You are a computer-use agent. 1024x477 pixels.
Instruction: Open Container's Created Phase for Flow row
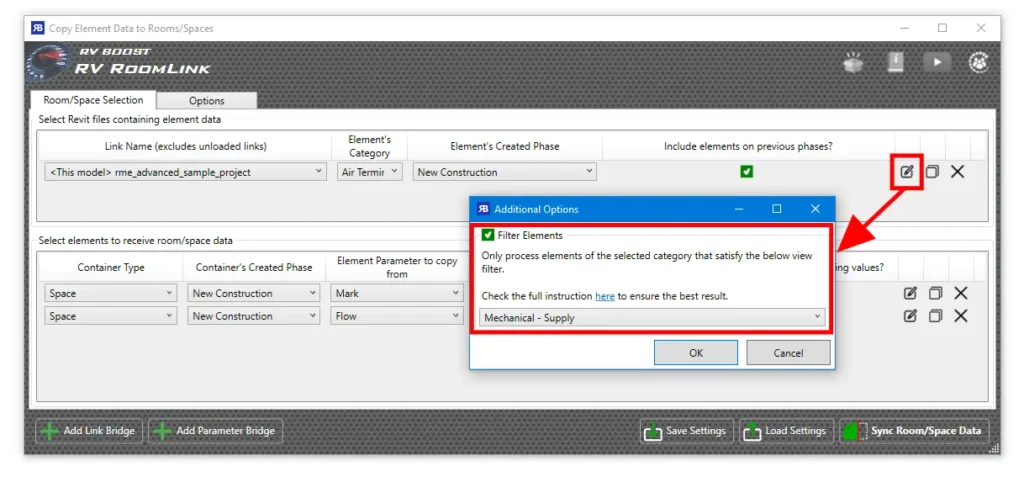[x=253, y=316]
